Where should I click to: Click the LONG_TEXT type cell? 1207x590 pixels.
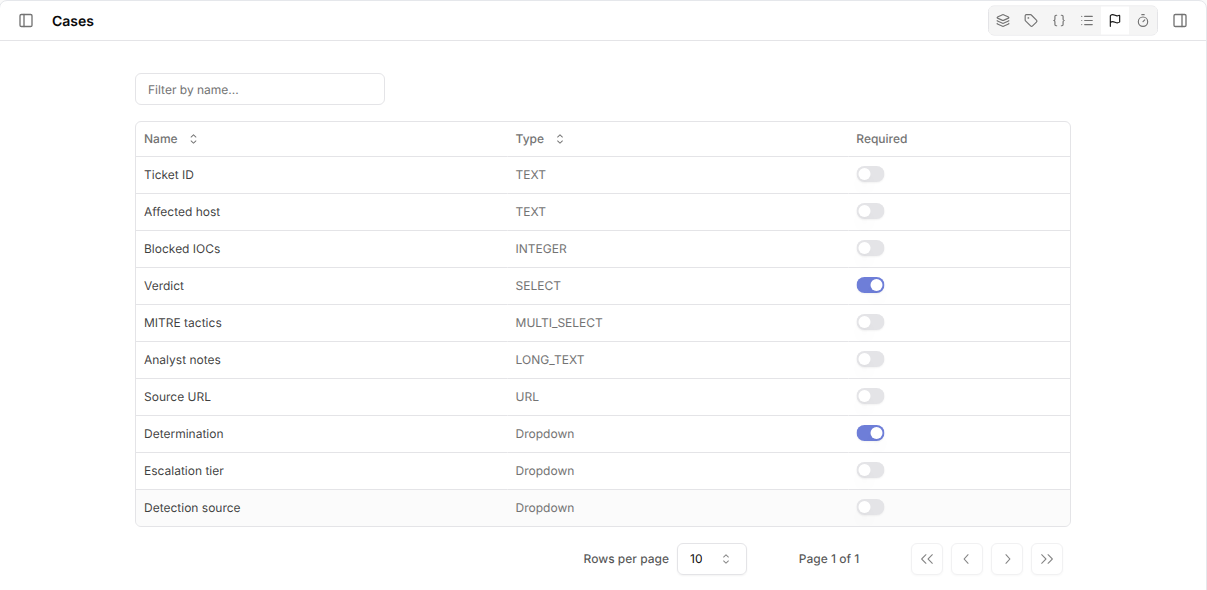click(x=550, y=360)
